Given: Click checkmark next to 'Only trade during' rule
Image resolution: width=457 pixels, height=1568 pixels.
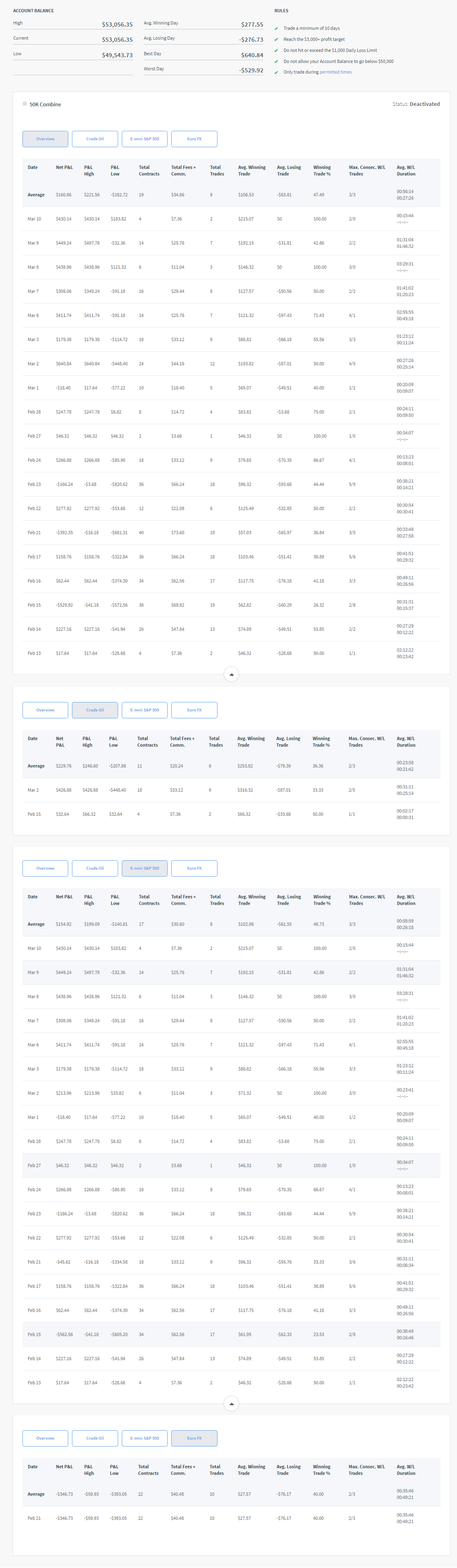Looking at the screenshot, I should click(x=276, y=72).
